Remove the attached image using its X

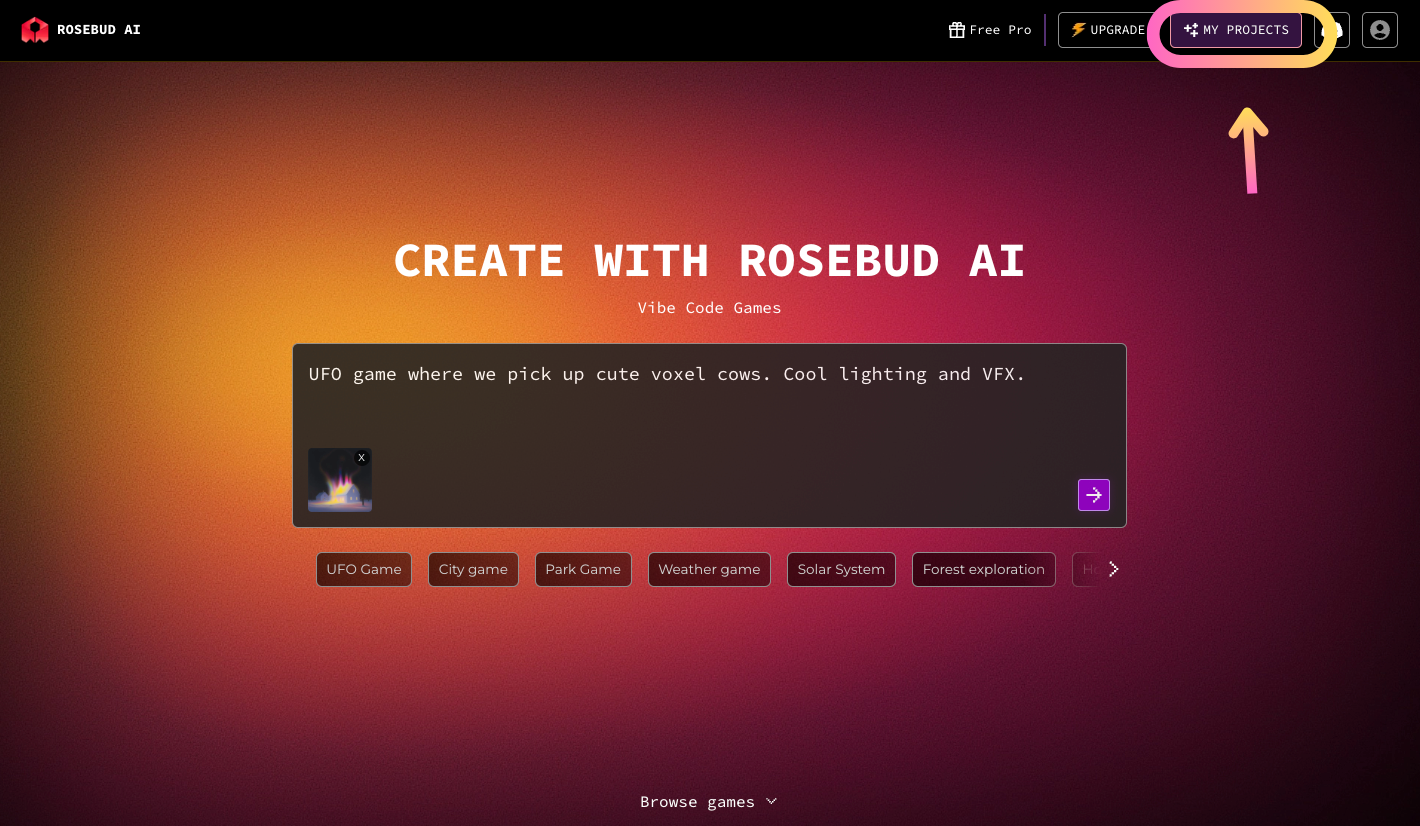click(x=362, y=457)
